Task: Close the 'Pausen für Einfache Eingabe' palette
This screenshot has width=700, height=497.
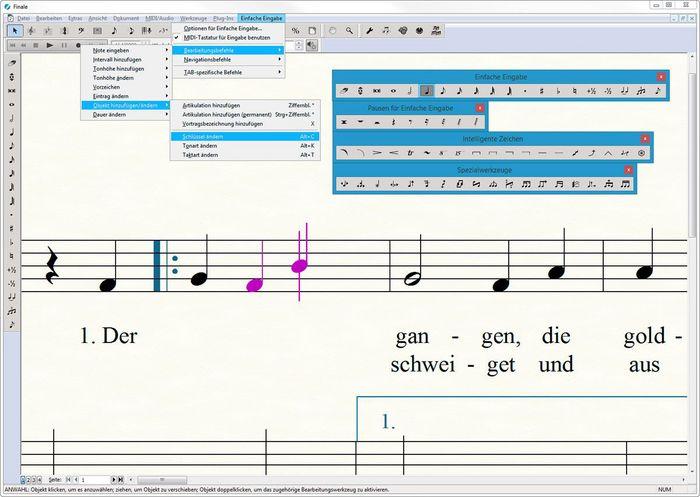Action: tap(479, 108)
